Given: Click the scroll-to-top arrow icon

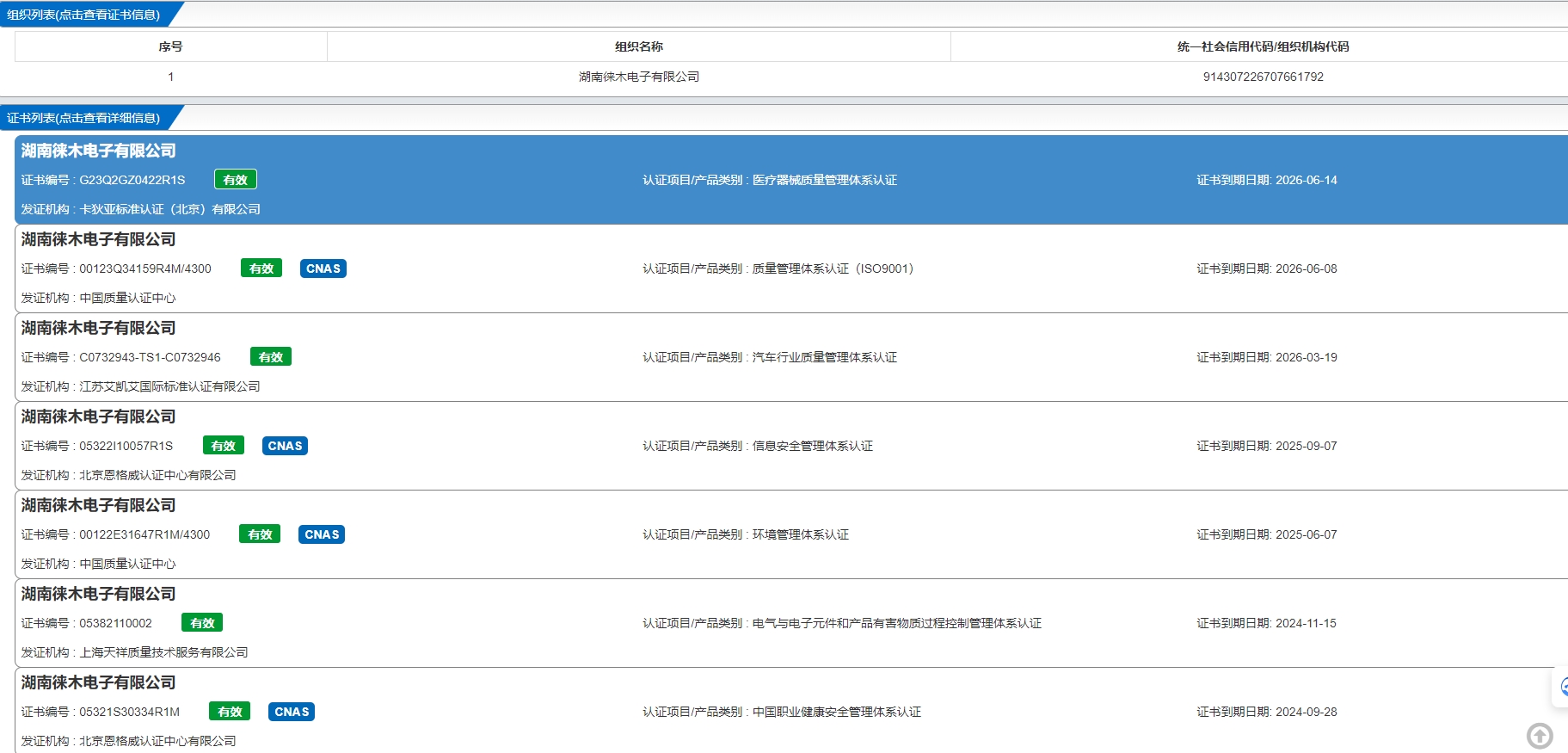Looking at the screenshot, I should click(x=1540, y=736).
